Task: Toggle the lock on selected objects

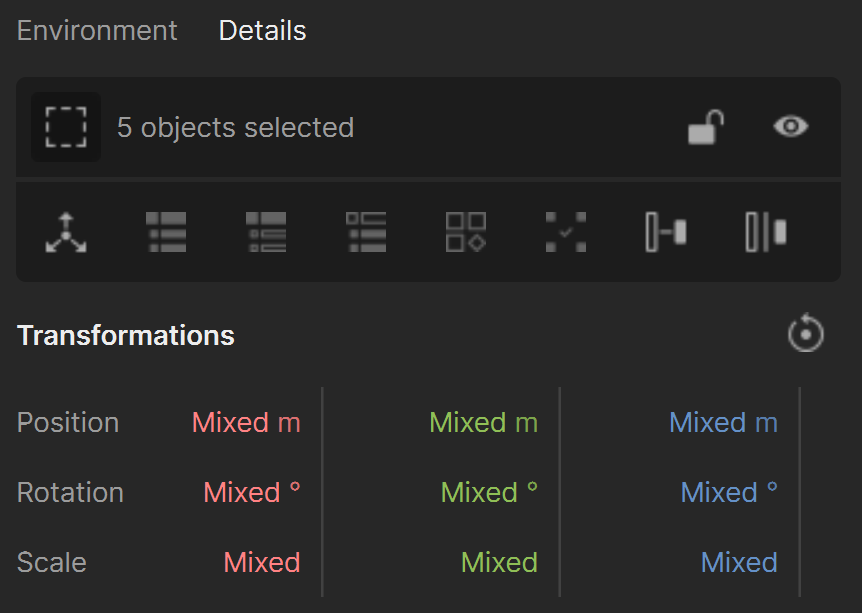Action: 706,127
